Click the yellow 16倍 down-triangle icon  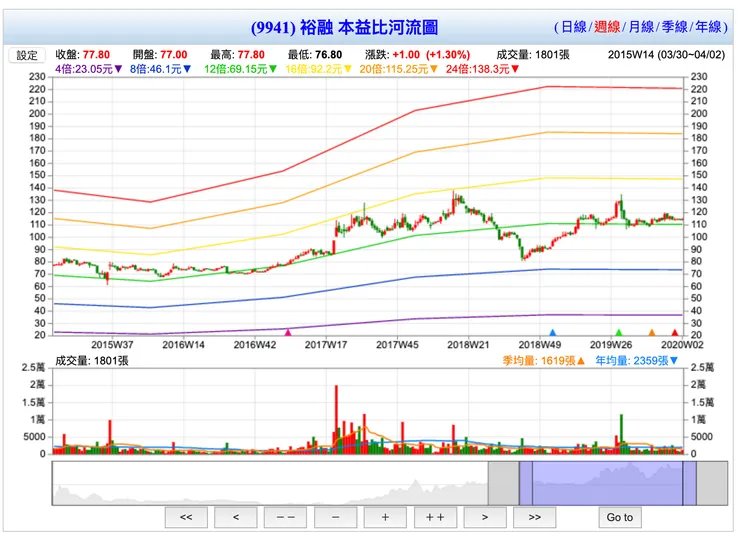click(348, 69)
